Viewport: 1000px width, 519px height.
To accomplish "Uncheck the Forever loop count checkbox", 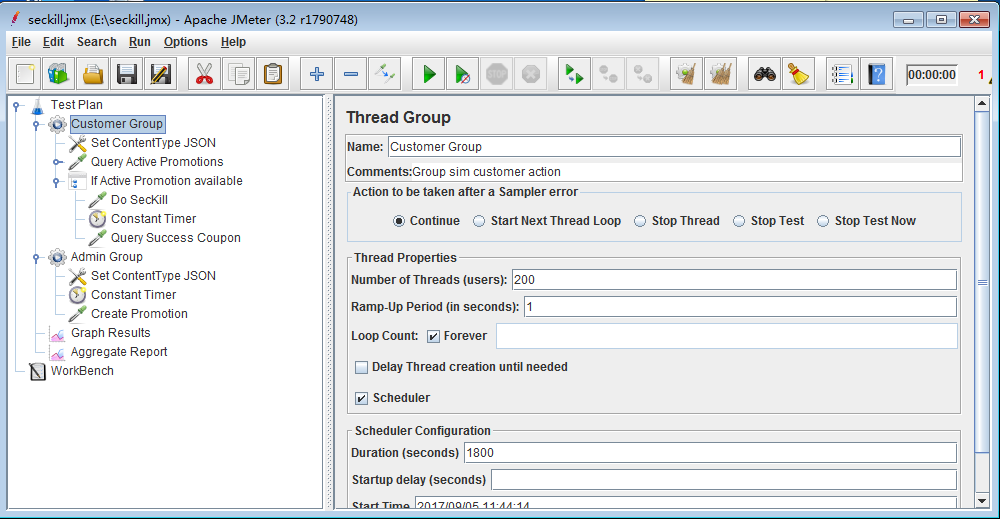I will point(434,336).
